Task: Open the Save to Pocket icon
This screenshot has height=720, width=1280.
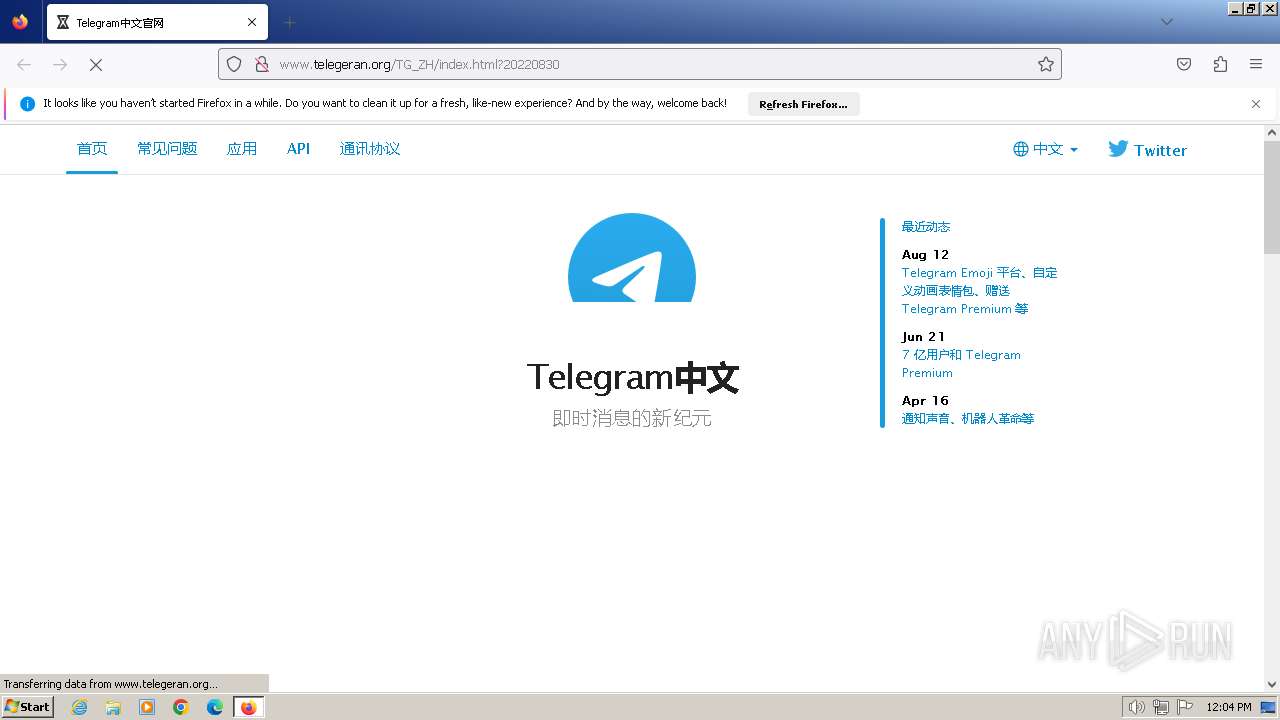Action: tap(1184, 64)
